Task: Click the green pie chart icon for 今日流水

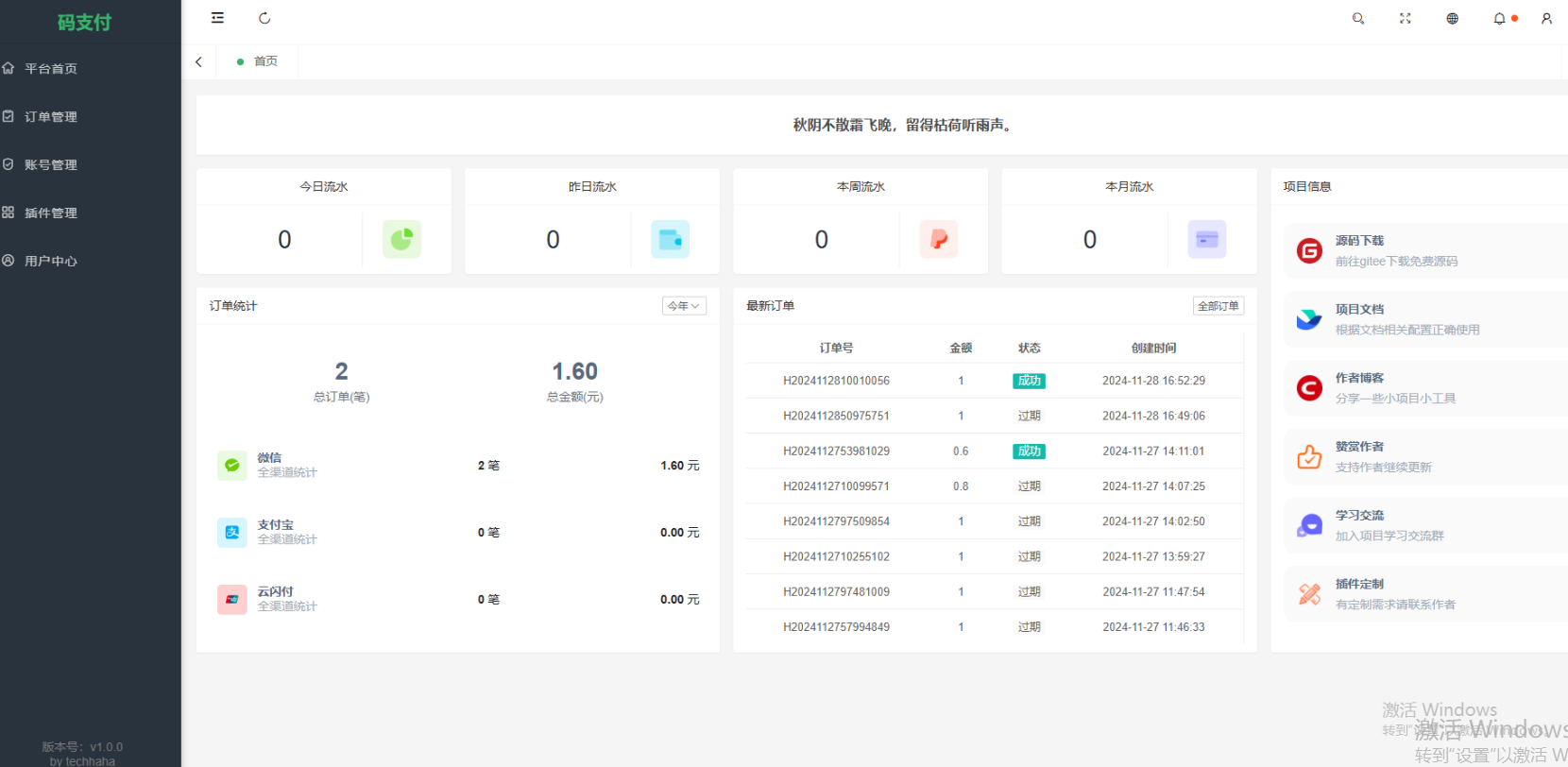Action: [x=401, y=239]
